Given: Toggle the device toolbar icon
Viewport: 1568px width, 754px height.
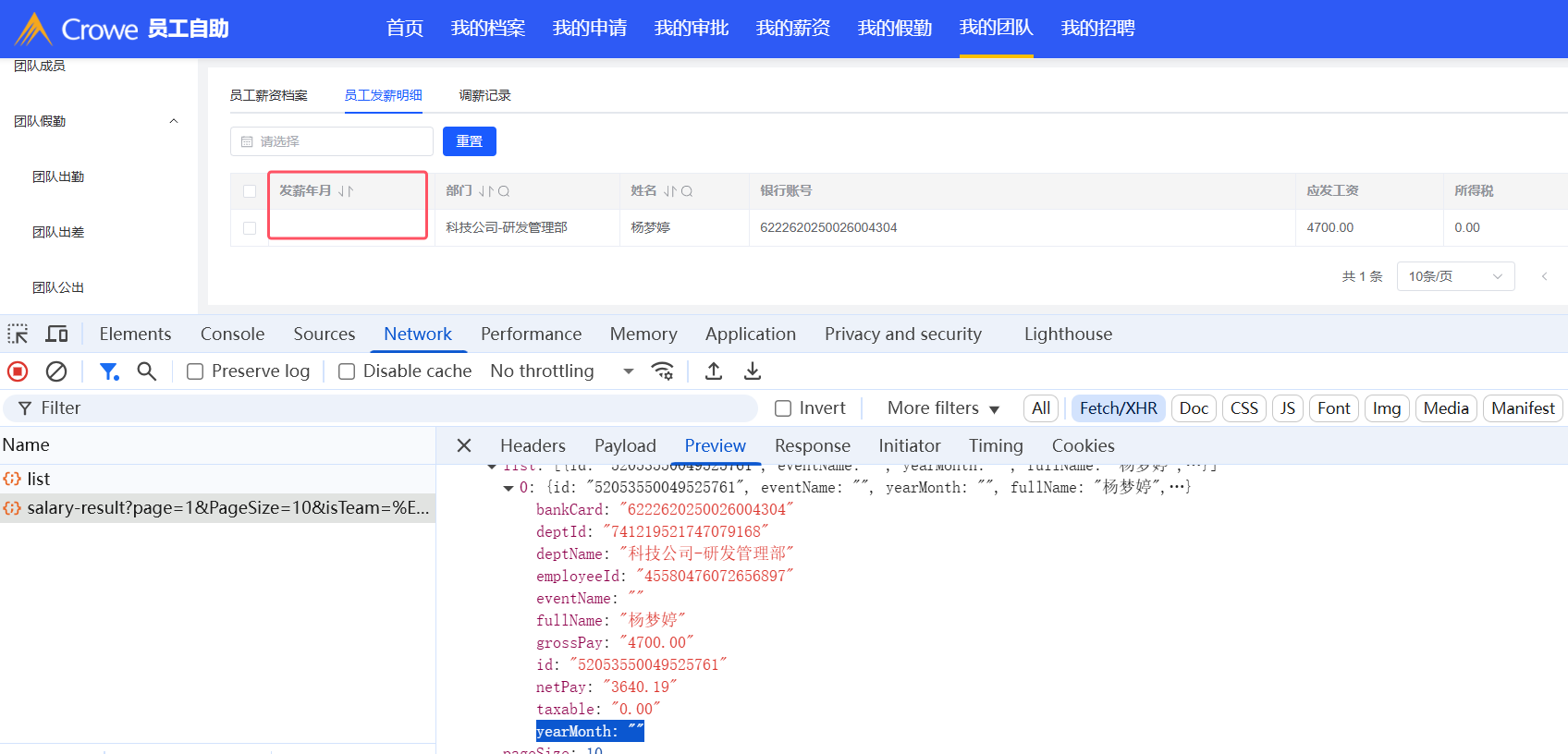Looking at the screenshot, I should coord(57,334).
